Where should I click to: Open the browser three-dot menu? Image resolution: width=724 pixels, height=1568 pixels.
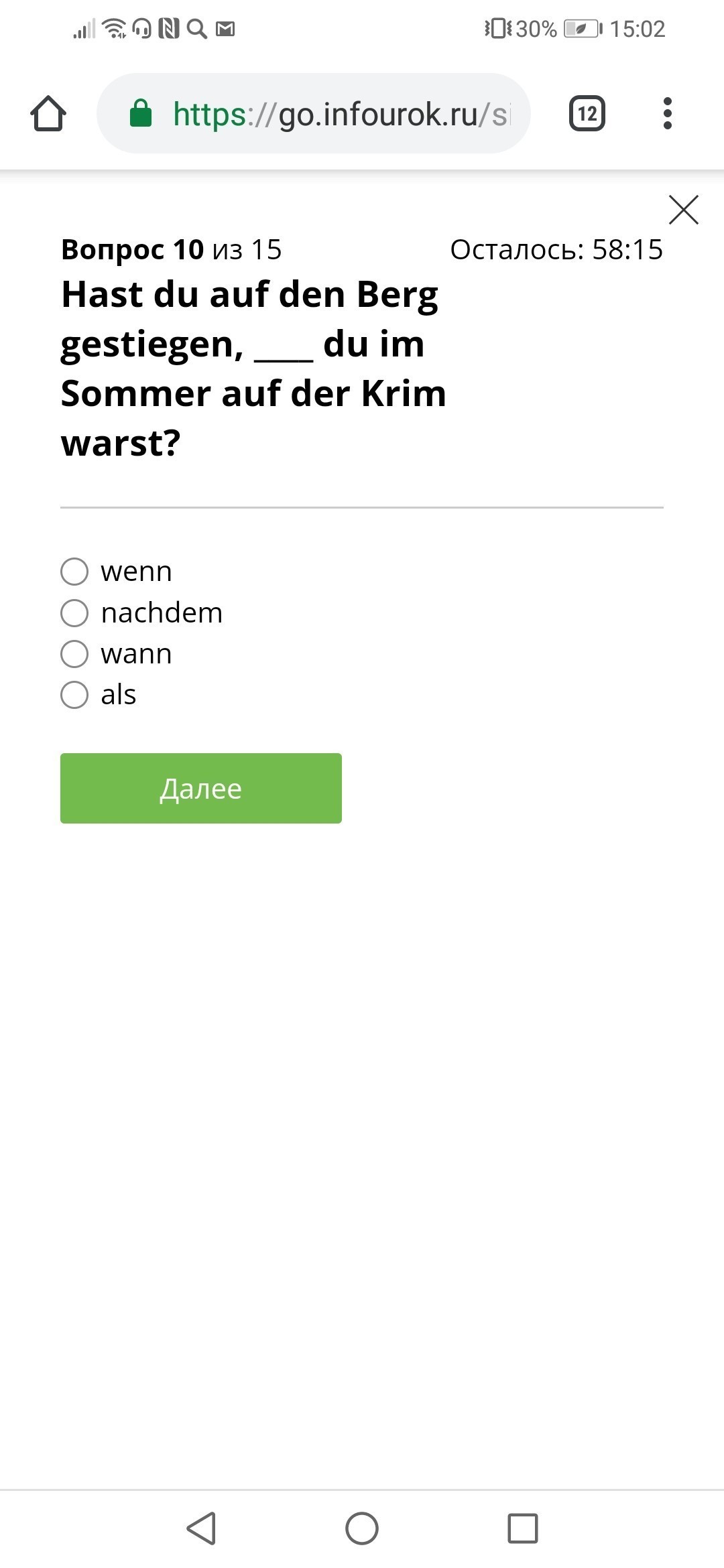pos(667,113)
